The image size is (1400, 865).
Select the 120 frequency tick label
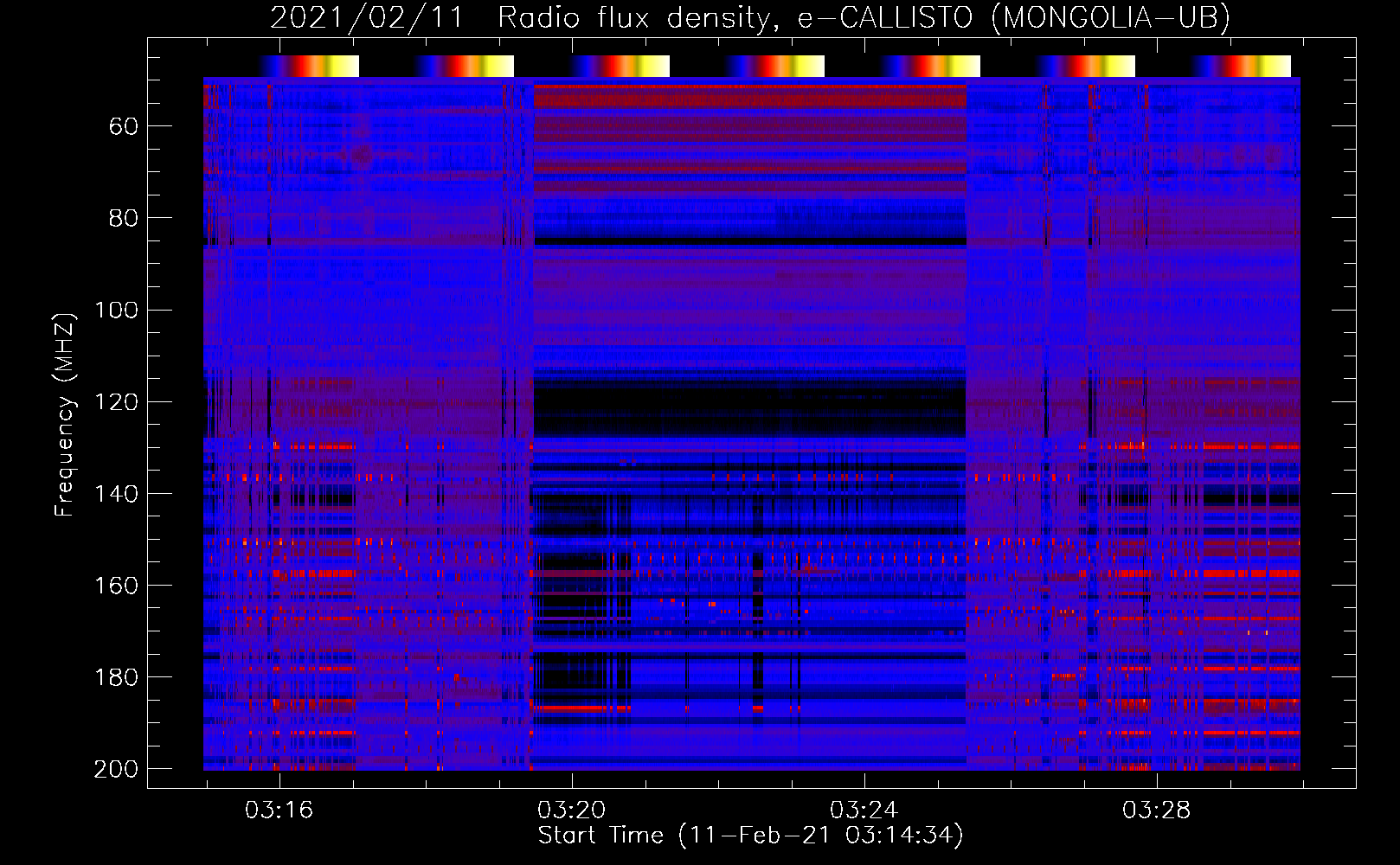point(116,401)
